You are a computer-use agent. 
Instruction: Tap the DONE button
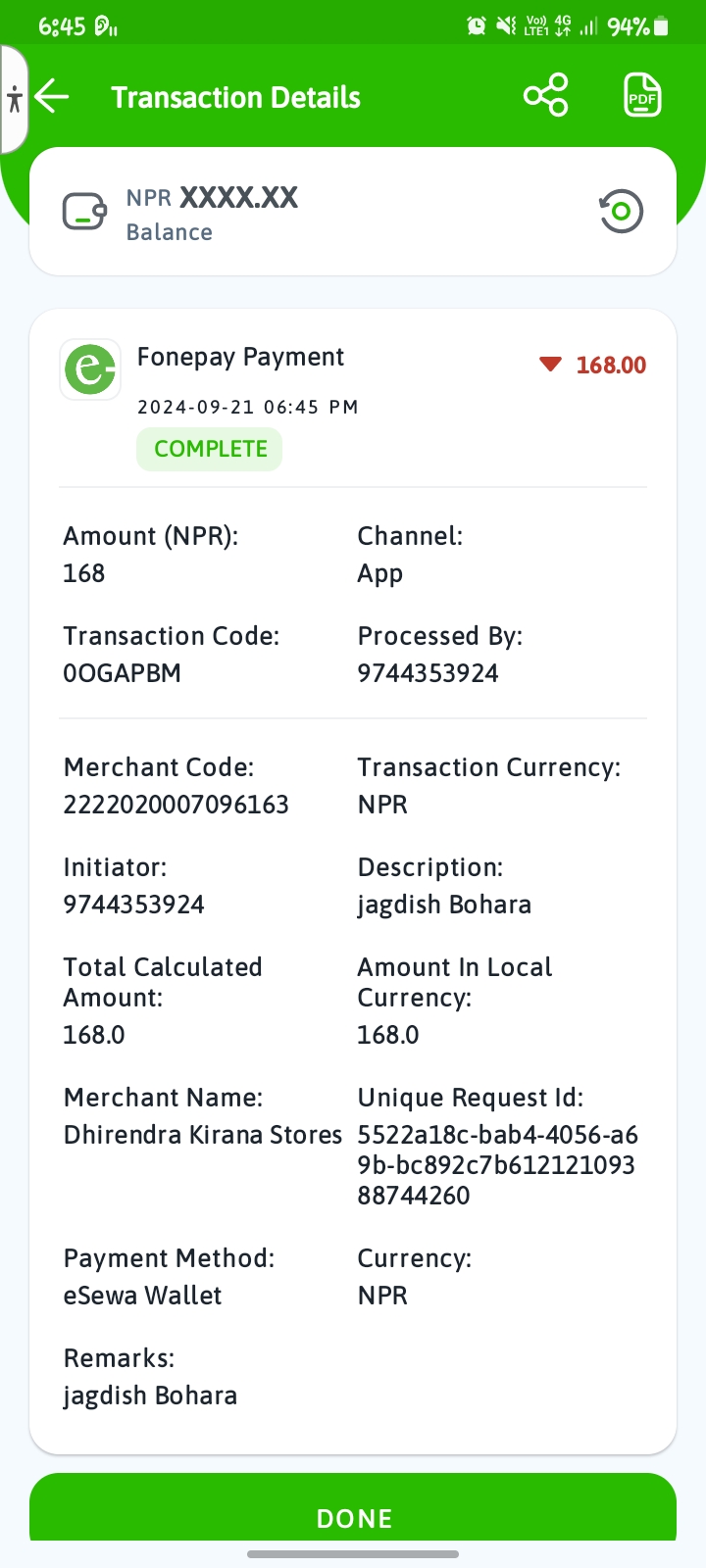coord(353,1509)
